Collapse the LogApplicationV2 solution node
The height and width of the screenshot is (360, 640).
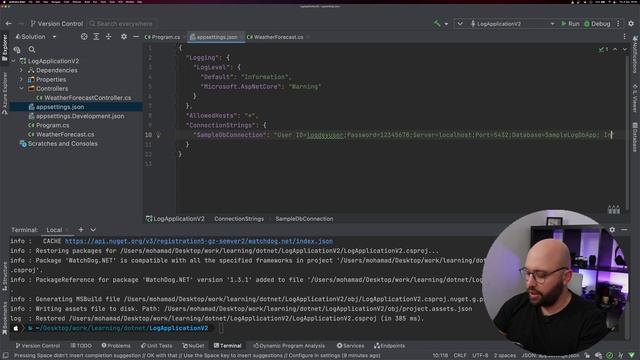coord(13,61)
